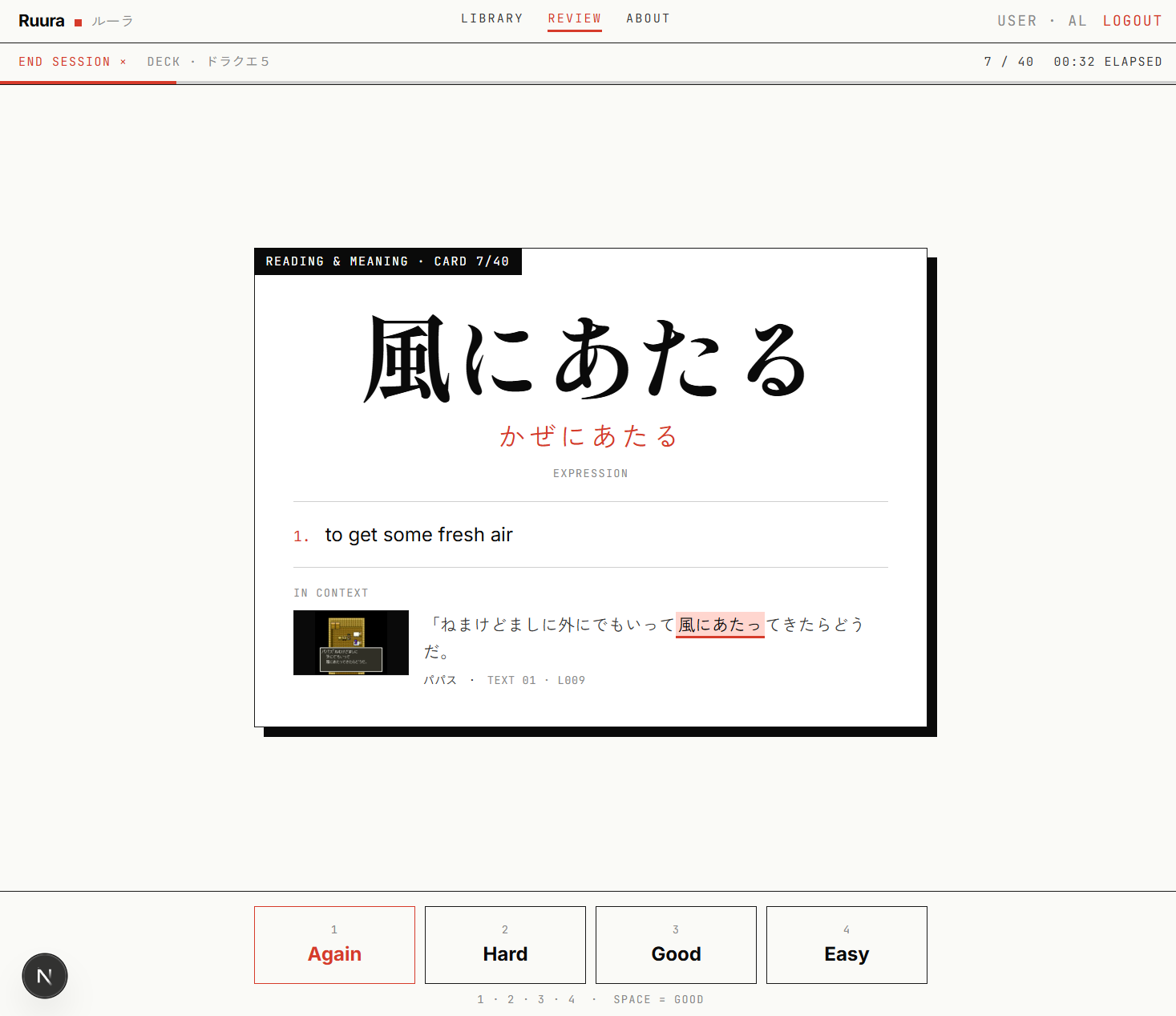Screen dimensions: 1176x1016
Task: Click the large term 風にあたる
Action: point(586,358)
